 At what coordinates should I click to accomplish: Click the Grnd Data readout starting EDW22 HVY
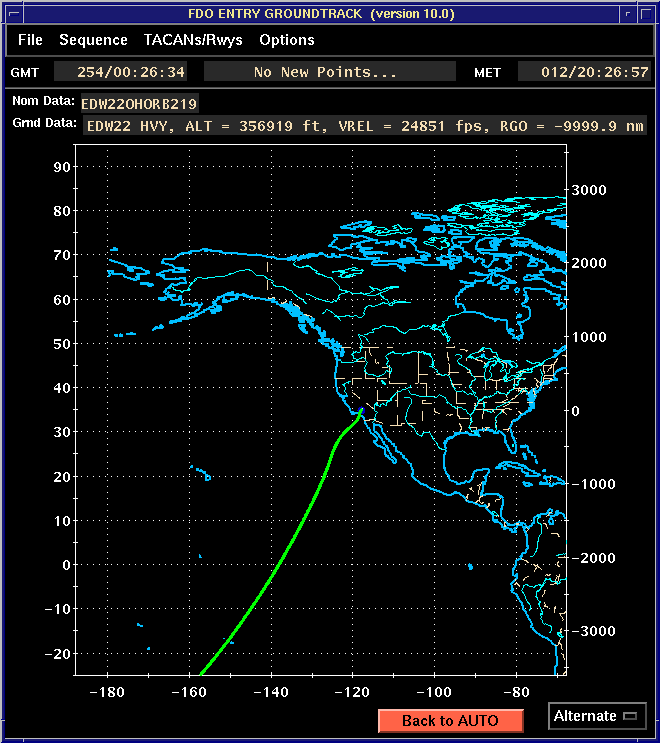click(x=365, y=126)
